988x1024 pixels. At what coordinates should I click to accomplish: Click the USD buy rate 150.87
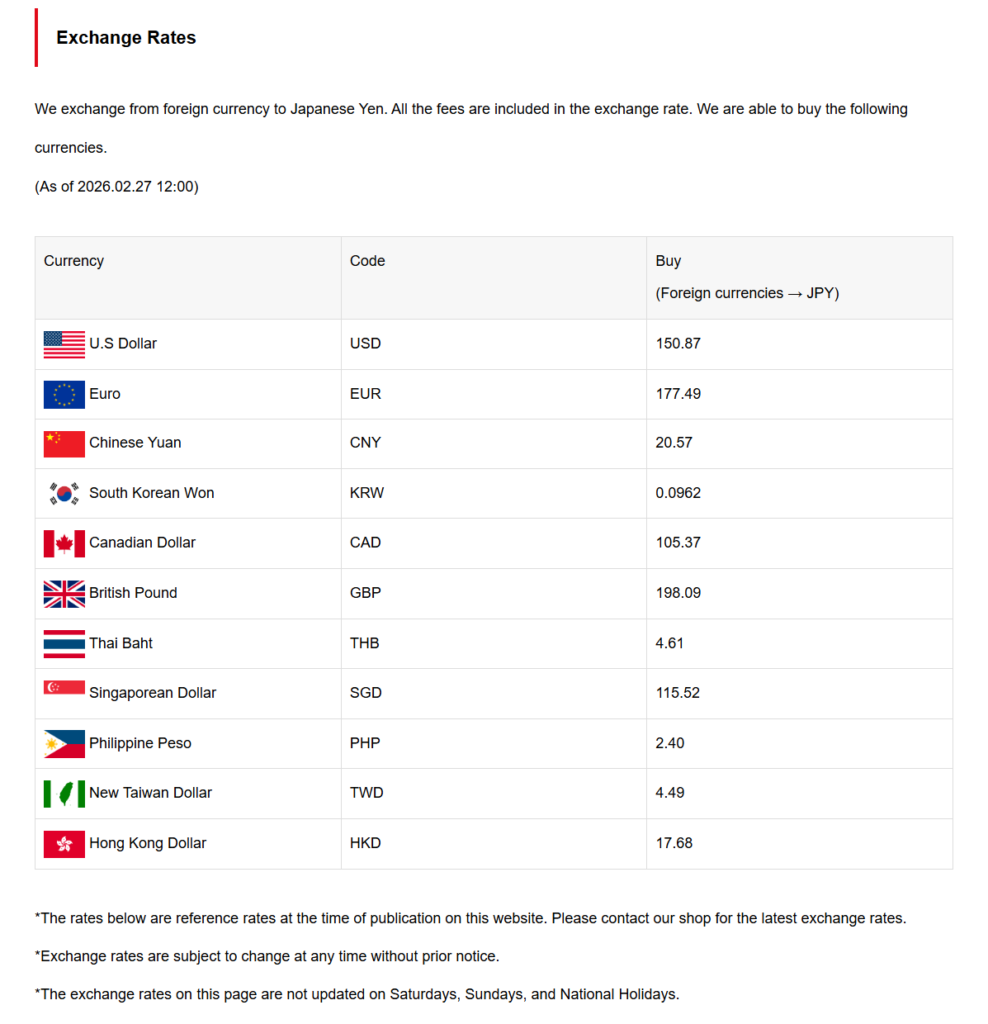click(678, 344)
